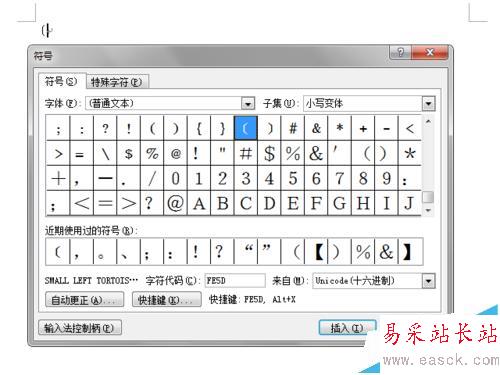Open the 来自 Unicode source dropdown
Image resolution: width=500 pixels, height=375 pixels.
(x=428, y=281)
